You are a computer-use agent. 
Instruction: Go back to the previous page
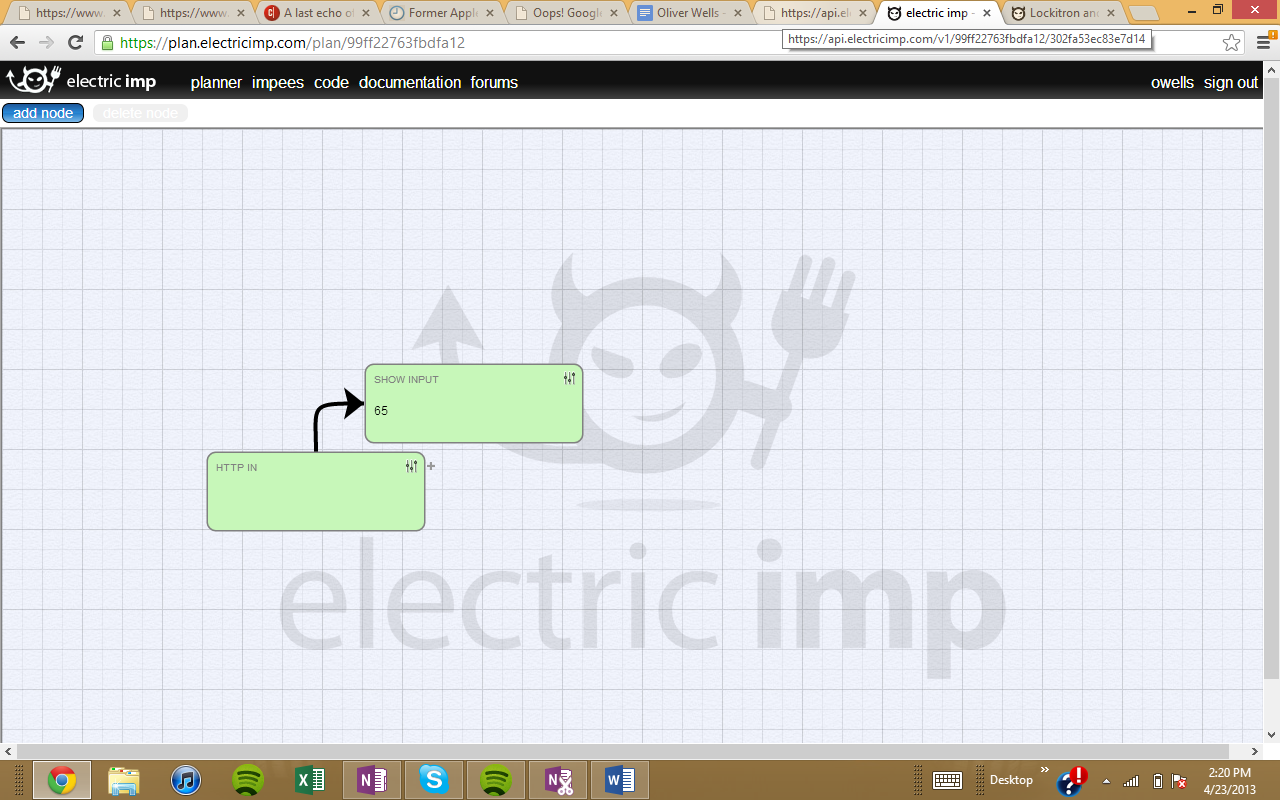(x=17, y=43)
